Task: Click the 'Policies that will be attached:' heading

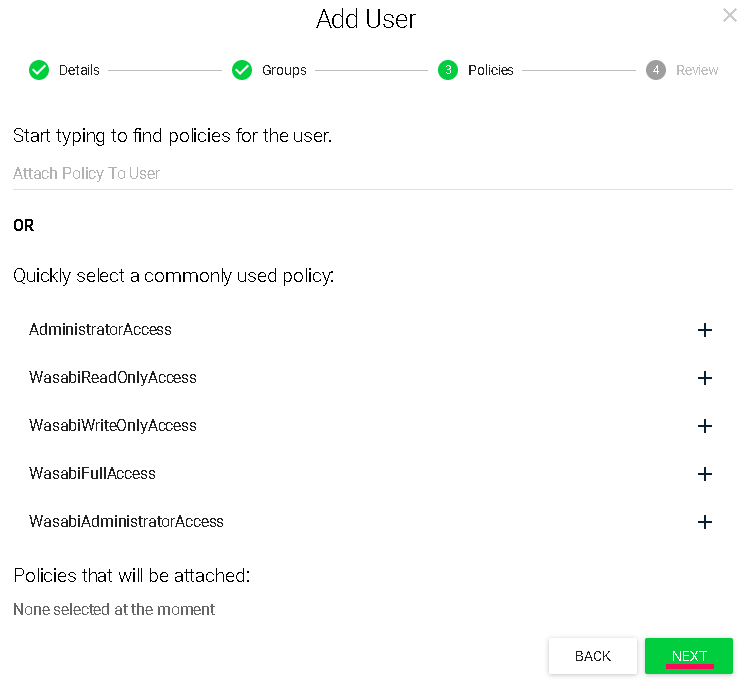Action: tap(132, 576)
